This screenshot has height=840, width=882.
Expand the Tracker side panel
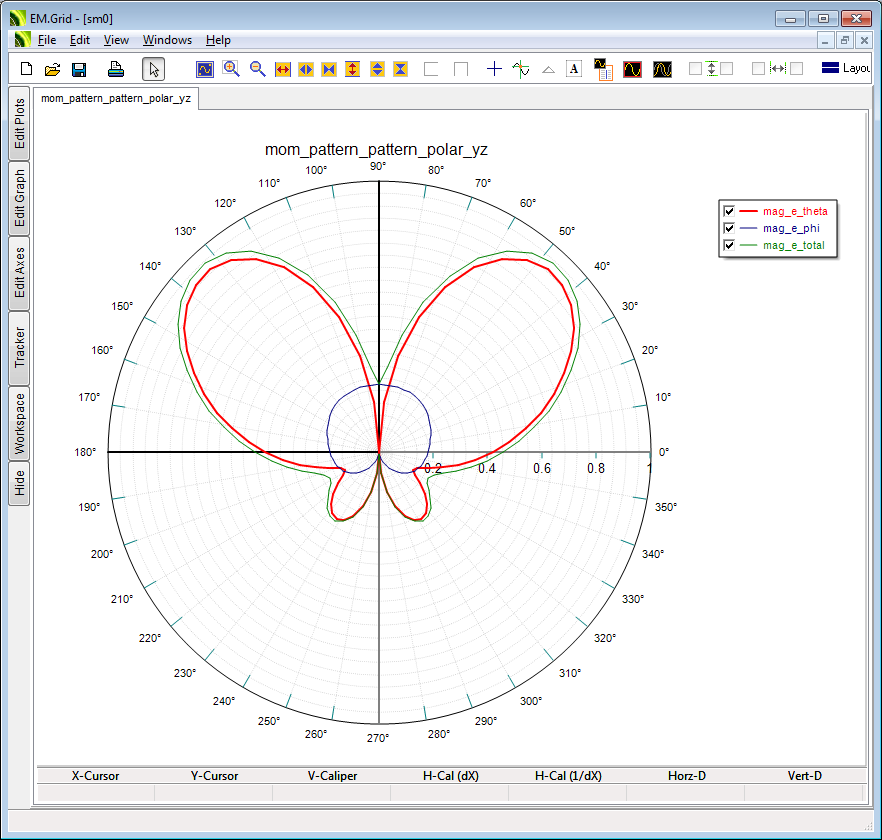tap(19, 347)
